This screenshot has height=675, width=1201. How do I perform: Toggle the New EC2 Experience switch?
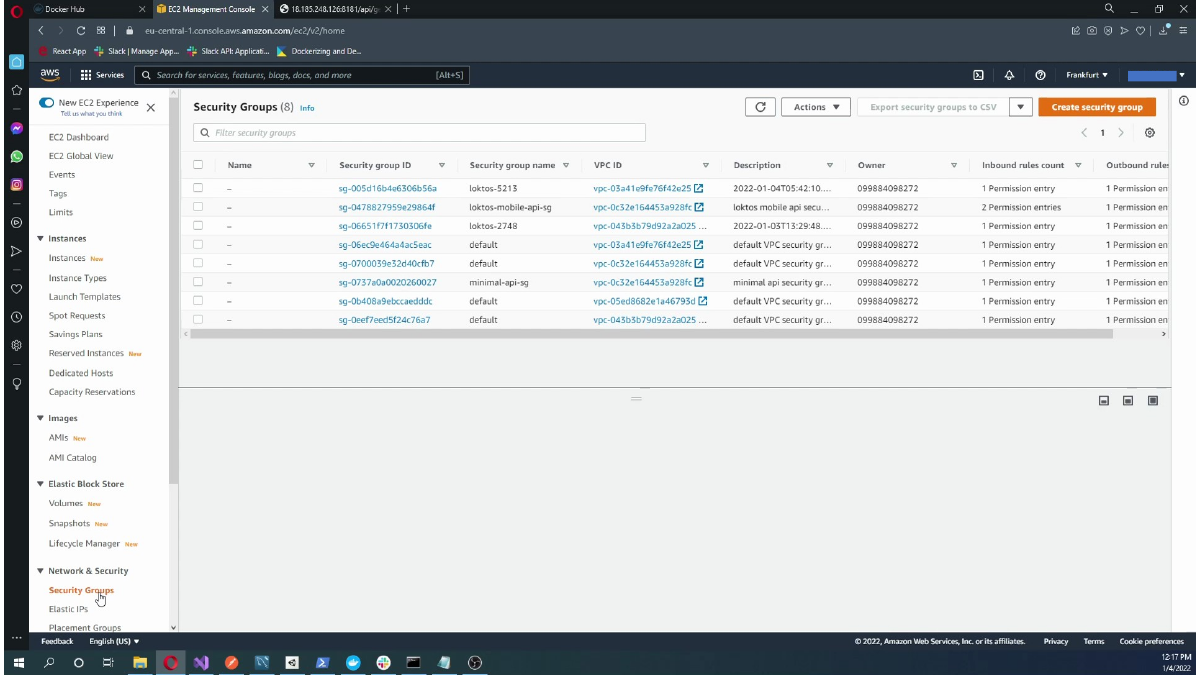pos(46,103)
